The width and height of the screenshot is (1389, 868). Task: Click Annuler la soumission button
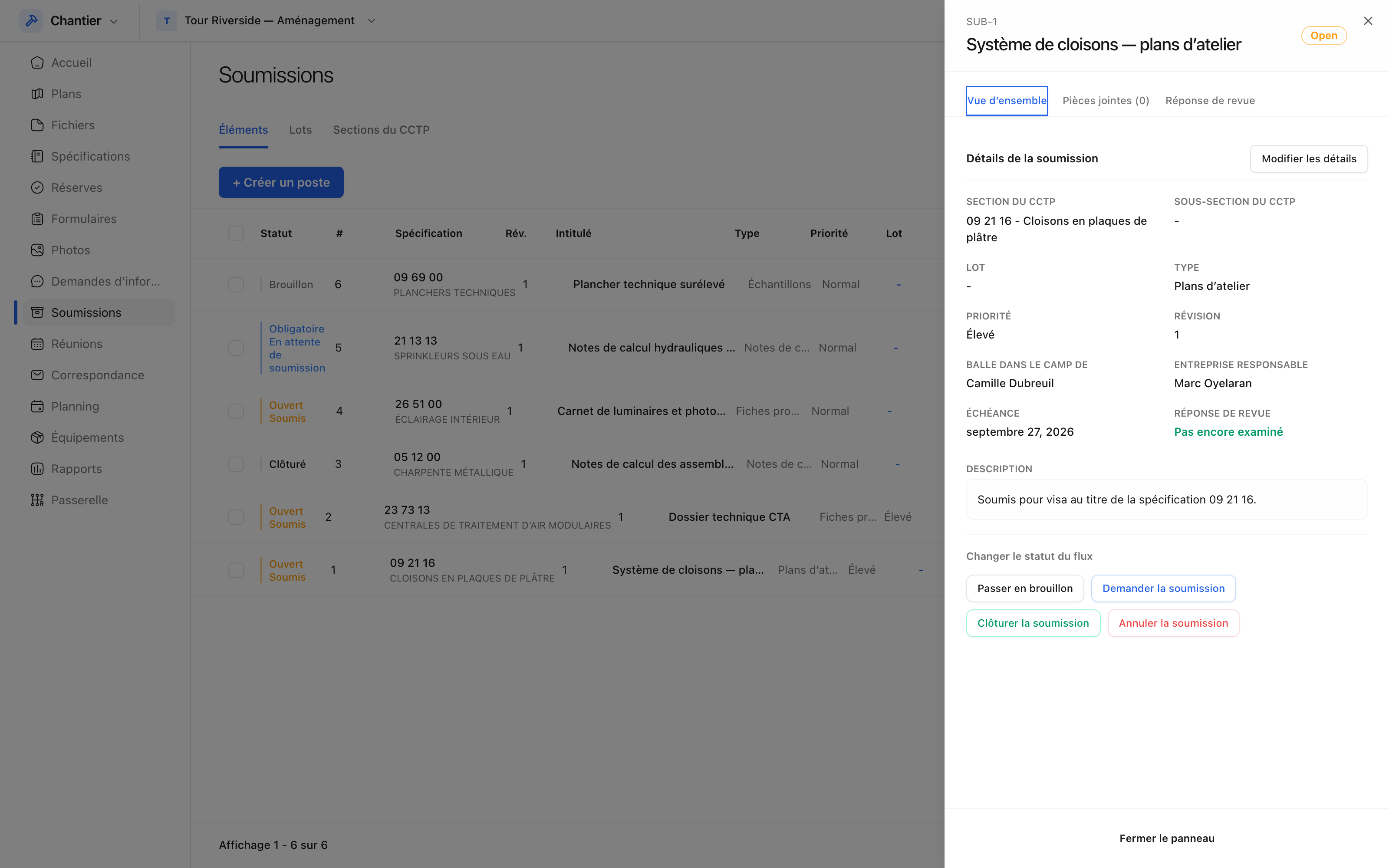pyautogui.click(x=1173, y=623)
